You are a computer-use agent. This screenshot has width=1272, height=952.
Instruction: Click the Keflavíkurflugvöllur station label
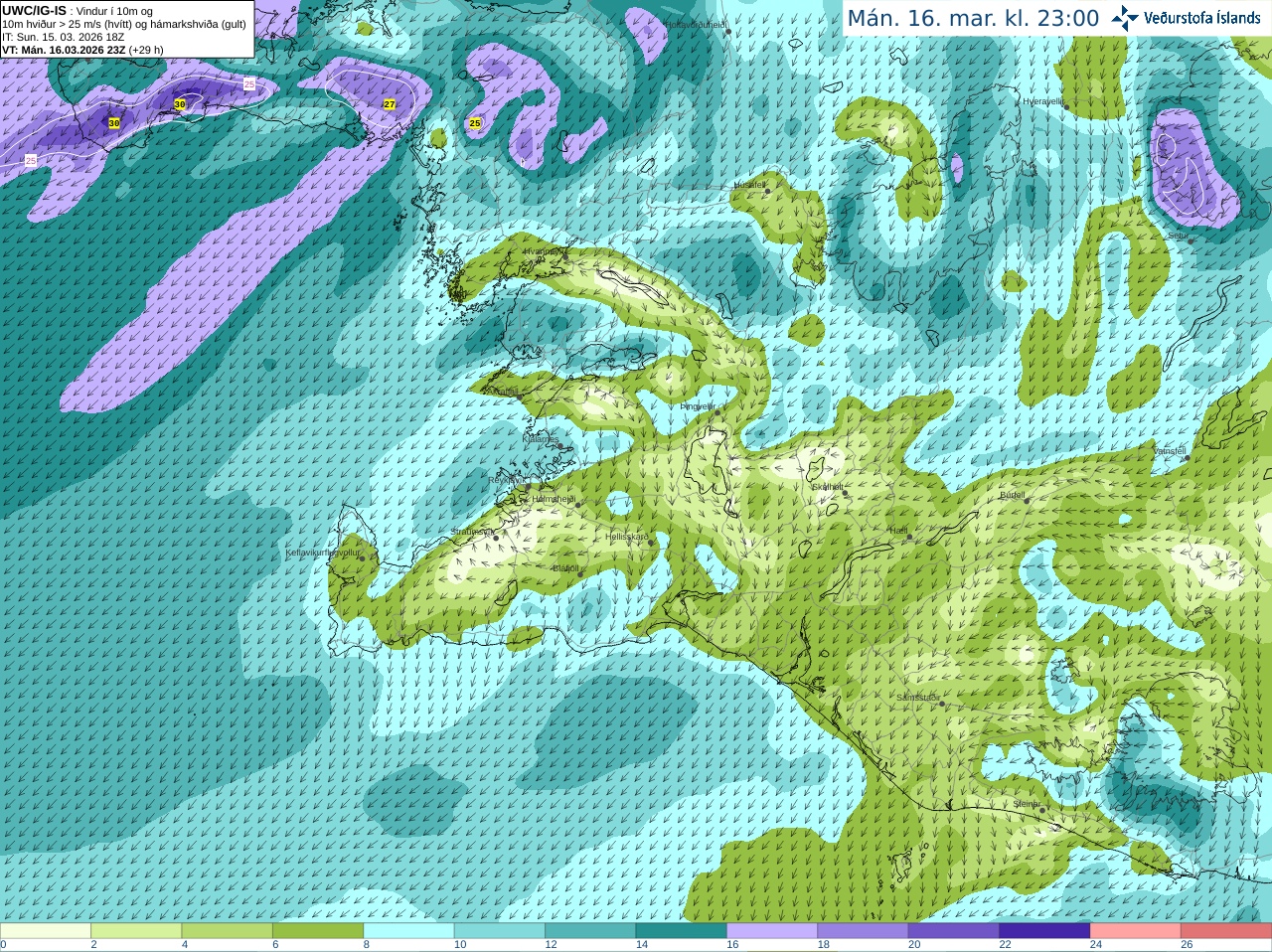point(322,552)
